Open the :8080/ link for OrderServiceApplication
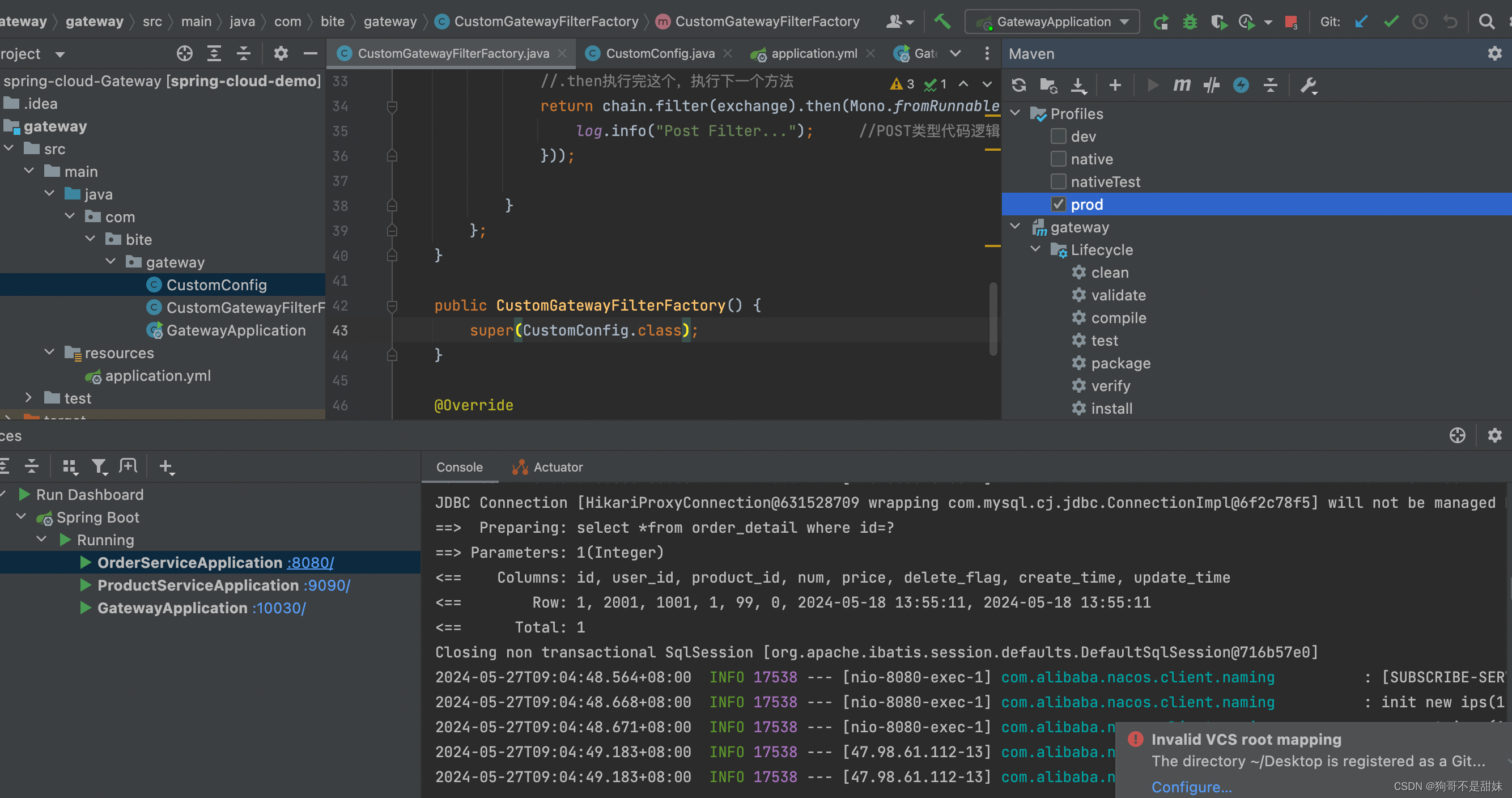Image resolution: width=1512 pixels, height=798 pixels. click(x=310, y=563)
